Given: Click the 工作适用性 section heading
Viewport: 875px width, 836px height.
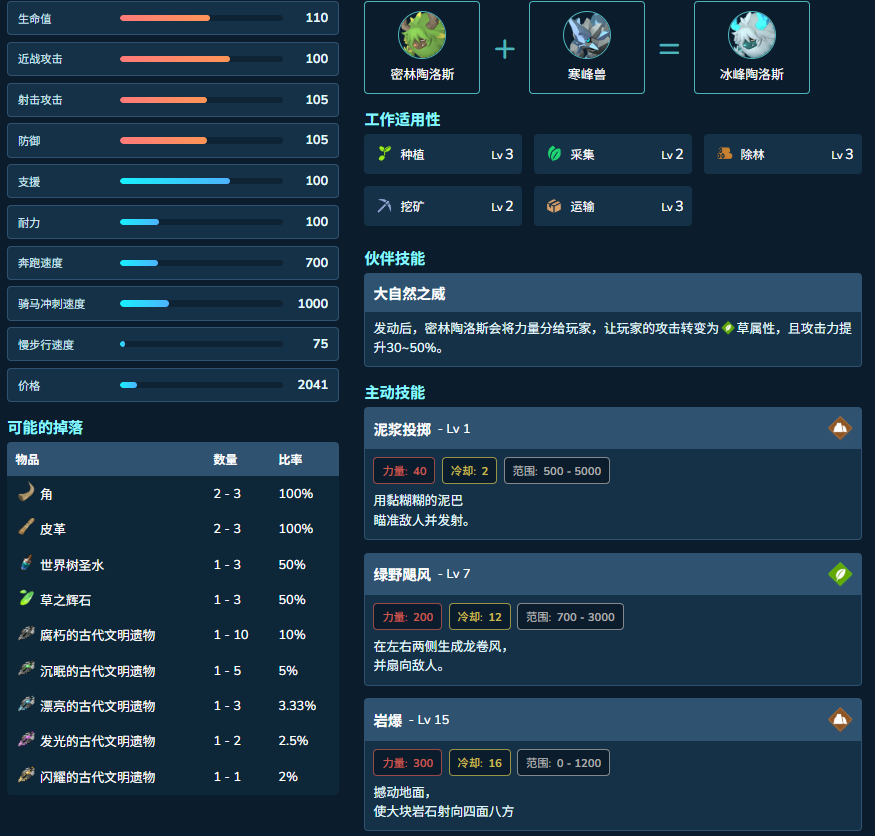Looking at the screenshot, I should tap(402, 119).
